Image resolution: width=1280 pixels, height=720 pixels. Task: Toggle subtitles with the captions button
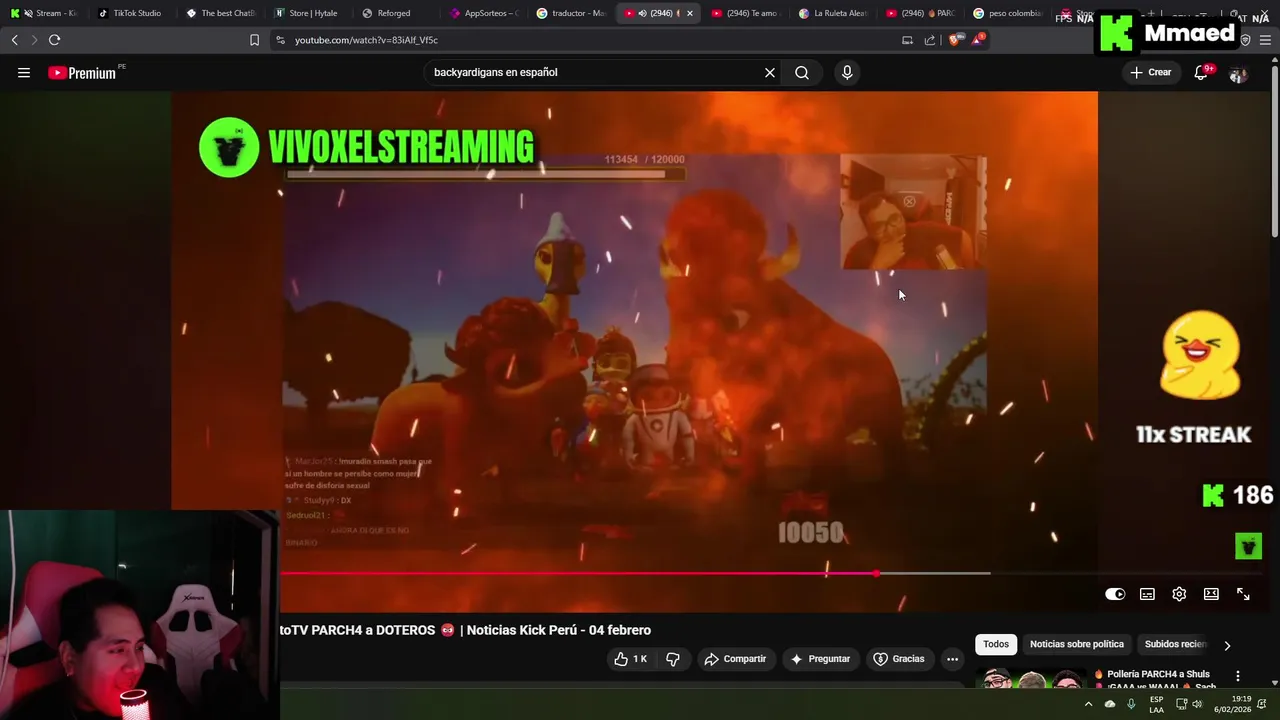click(x=1147, y=594)
